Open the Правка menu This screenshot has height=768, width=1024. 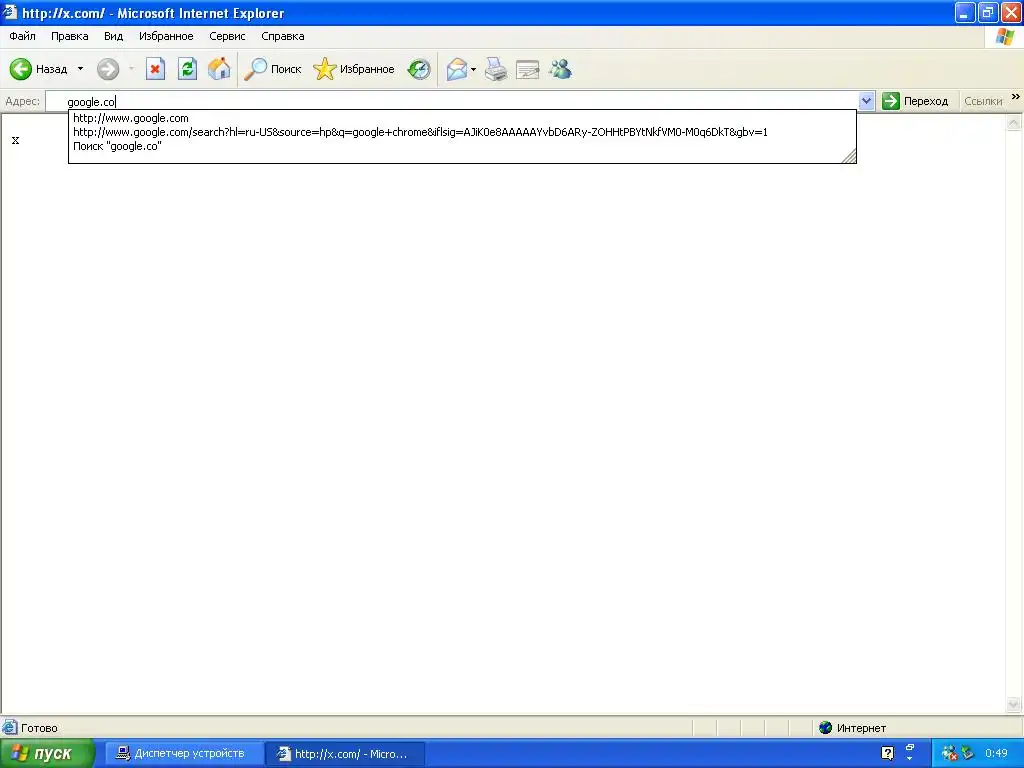point(70,36)
